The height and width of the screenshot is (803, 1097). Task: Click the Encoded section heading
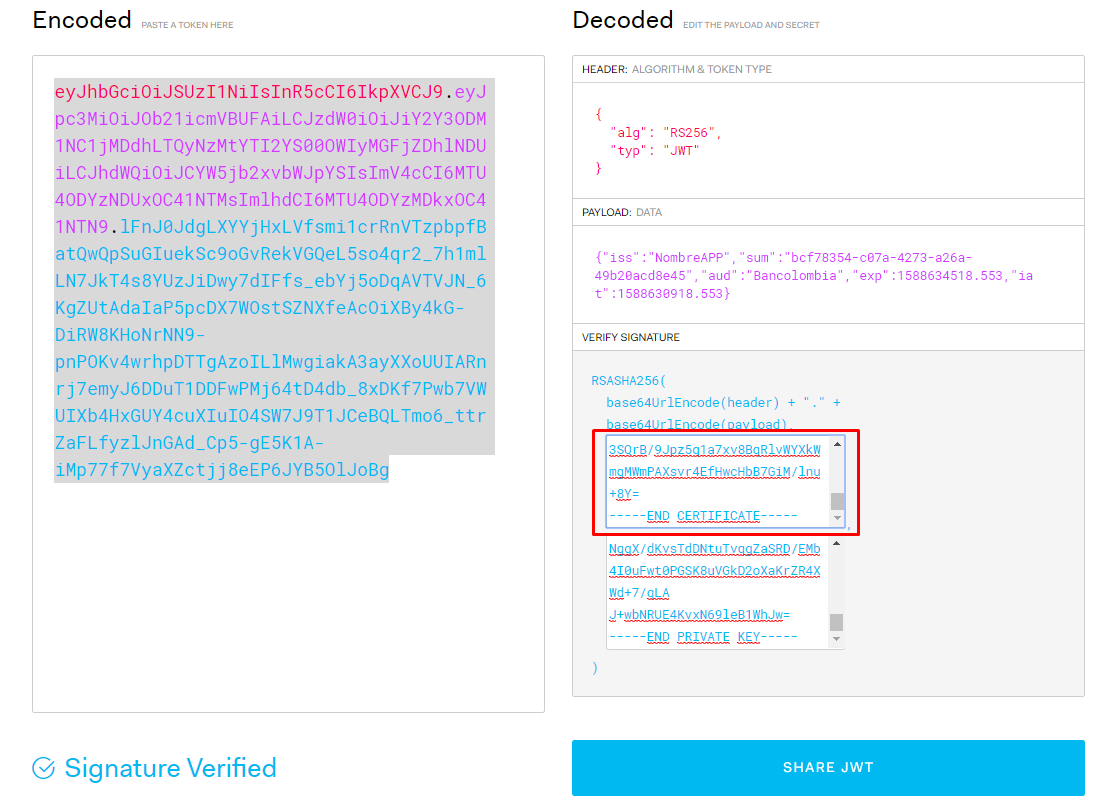tap(82, 19)
